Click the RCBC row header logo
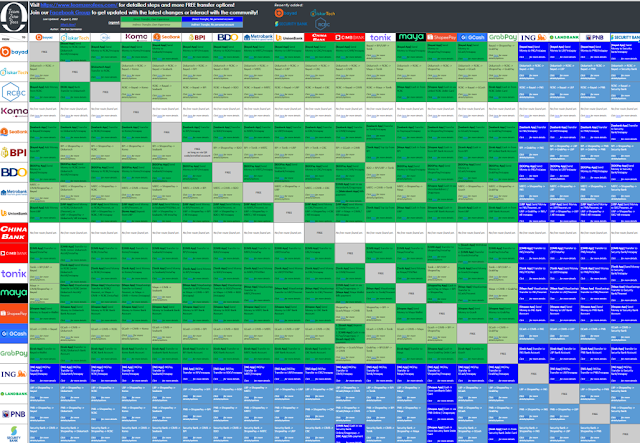640x443 pixels. tap(14, 92)
